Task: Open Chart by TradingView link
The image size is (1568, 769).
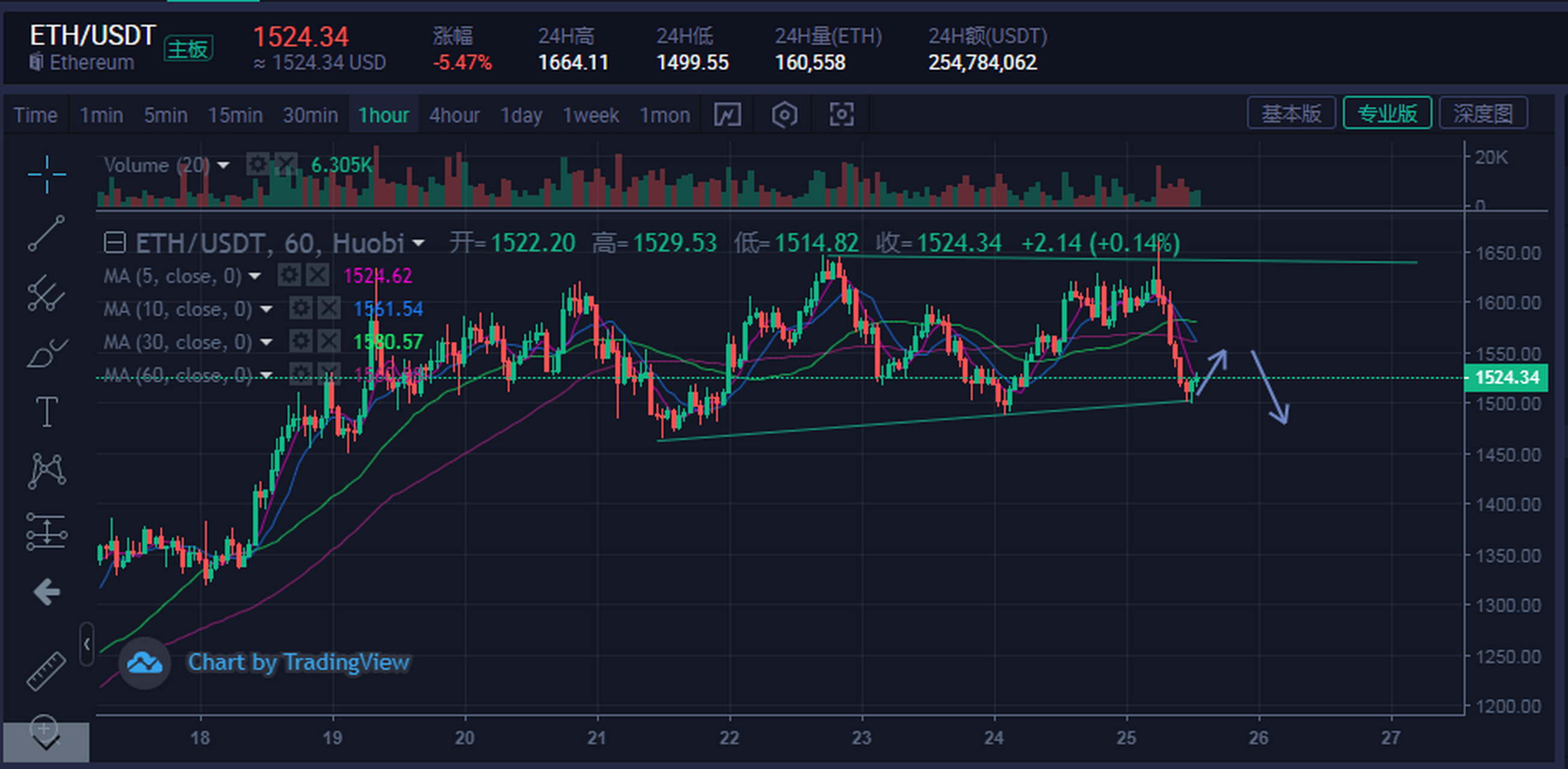Action: point(299,663)
